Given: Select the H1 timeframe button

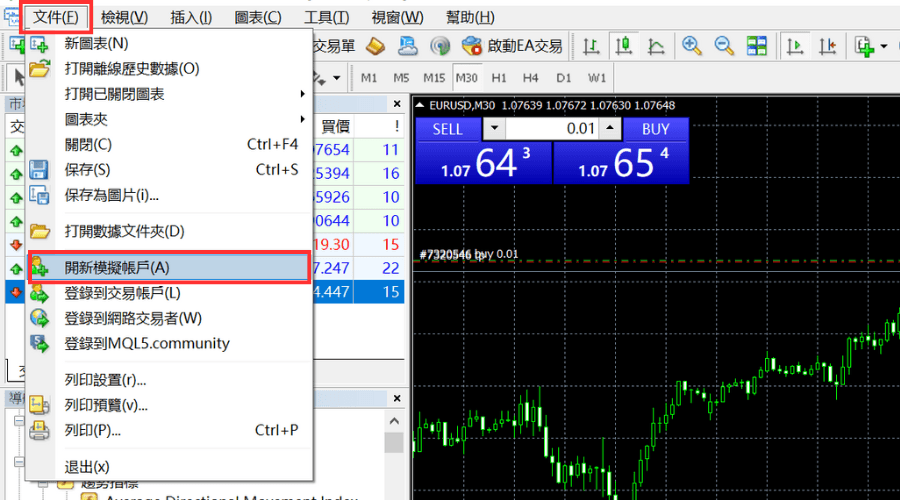Looking at the screenshot, I should pyautogui.click(x=499, y=78).
